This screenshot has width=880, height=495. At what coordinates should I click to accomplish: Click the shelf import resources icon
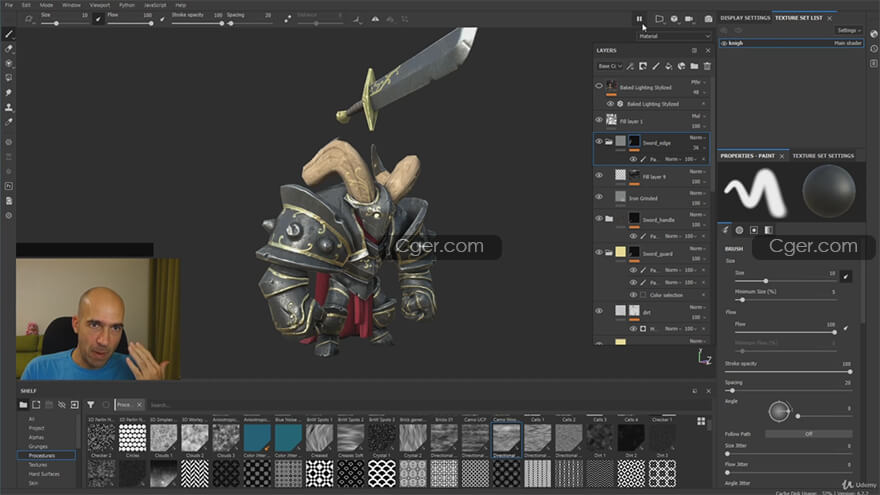(74, 405)
